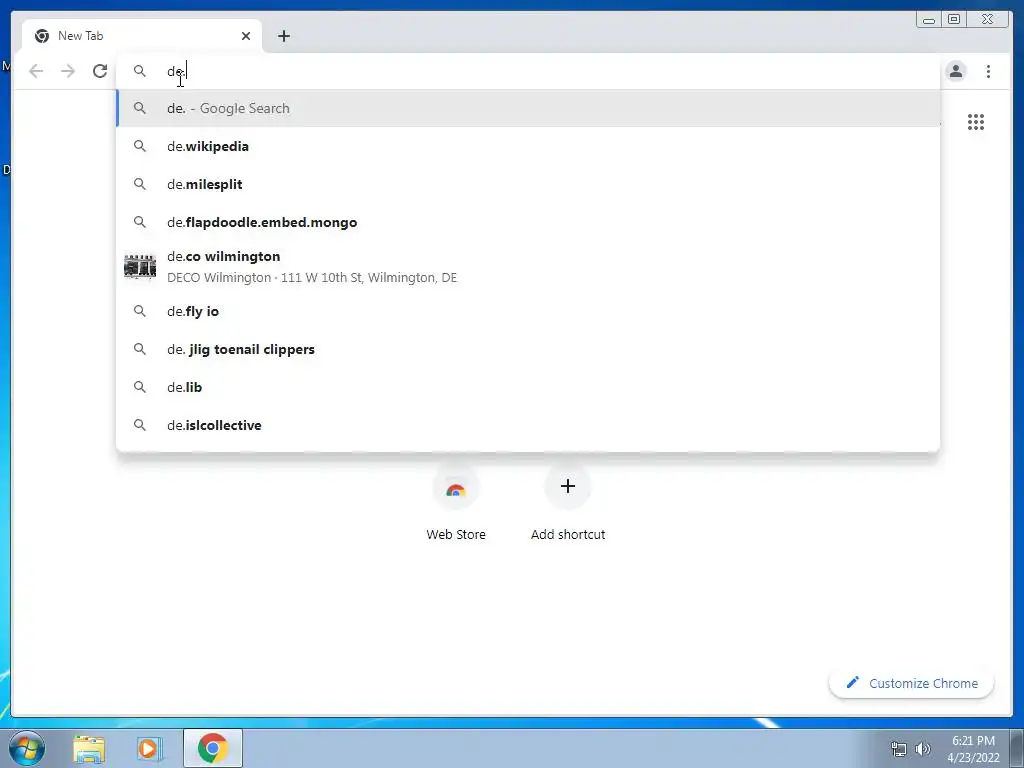
Task: Click the search icon beside de.wikipedia
Action: [140, 146]
